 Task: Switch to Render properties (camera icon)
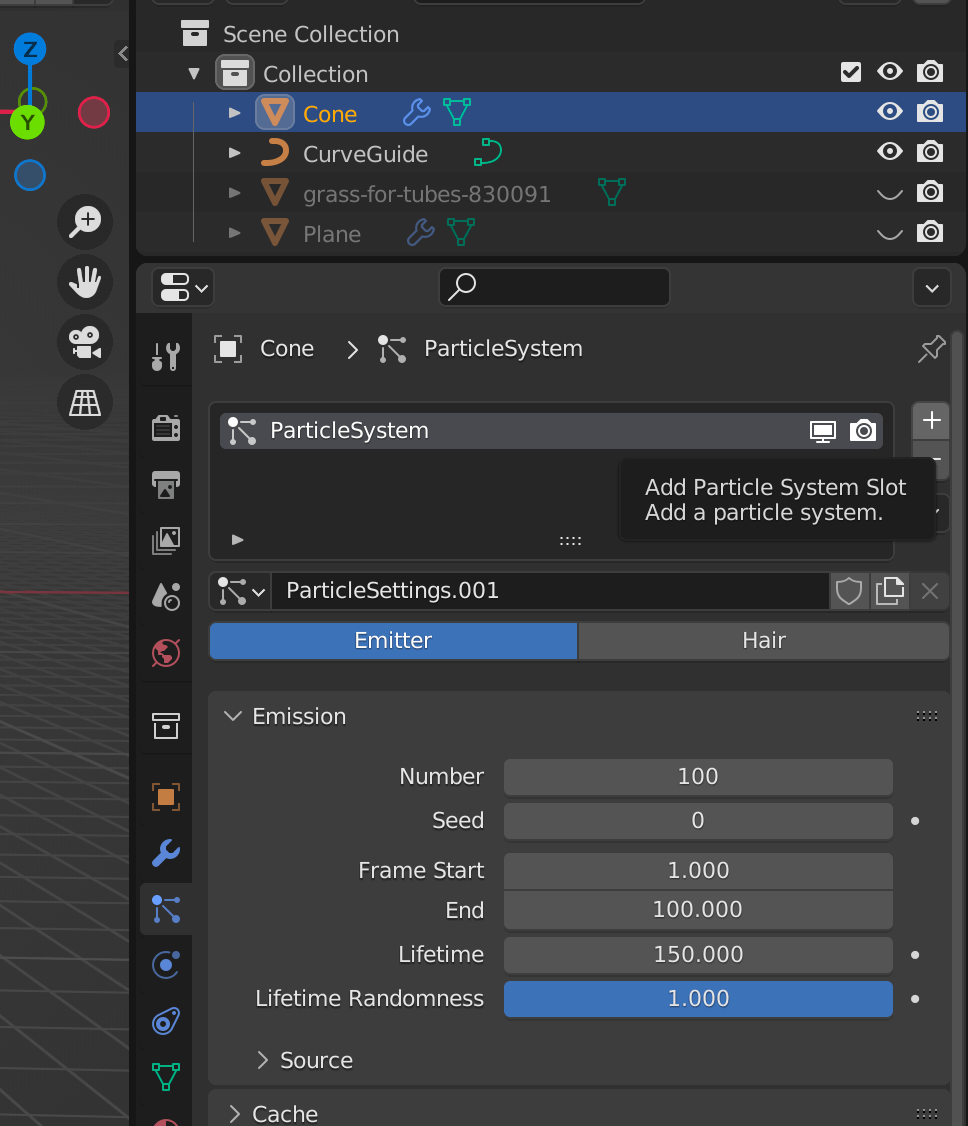(x=165, y=427)
